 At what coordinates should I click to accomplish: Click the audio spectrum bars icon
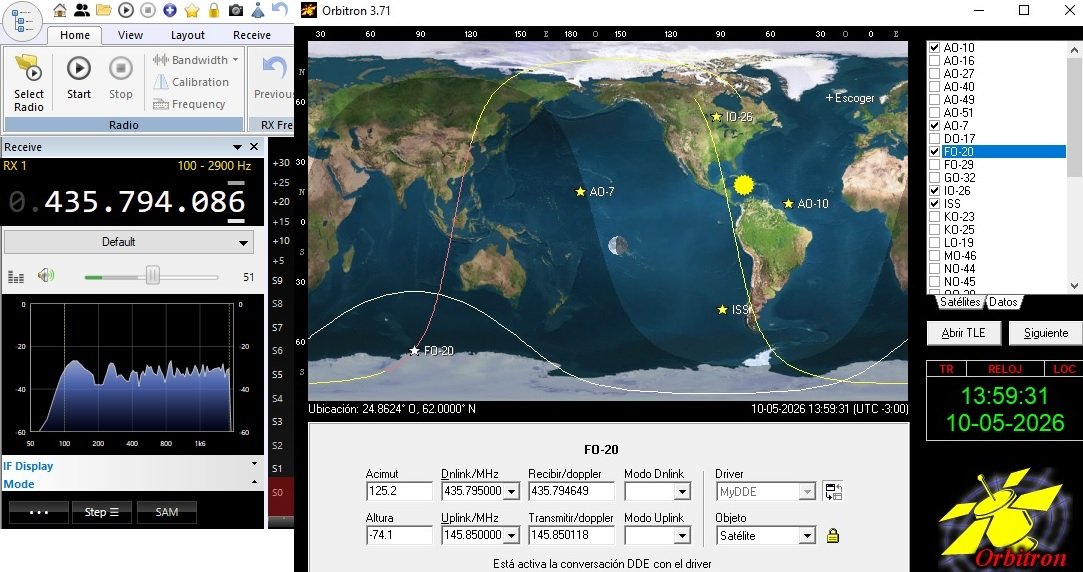(x=16, y=277)
